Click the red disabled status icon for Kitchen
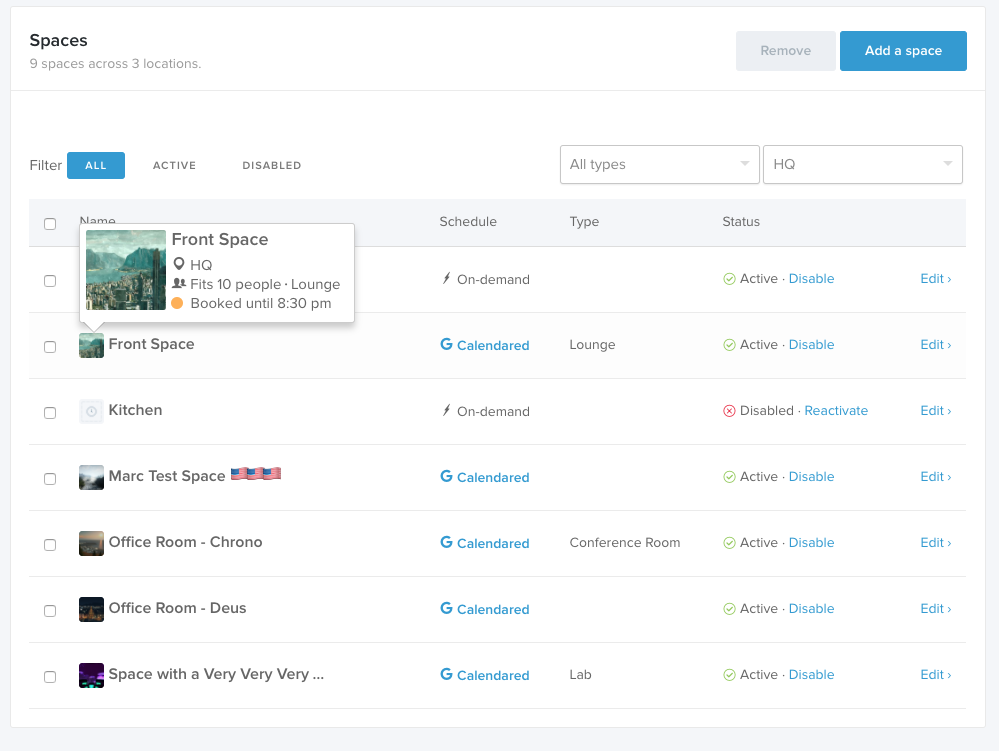 click(729, 411)
